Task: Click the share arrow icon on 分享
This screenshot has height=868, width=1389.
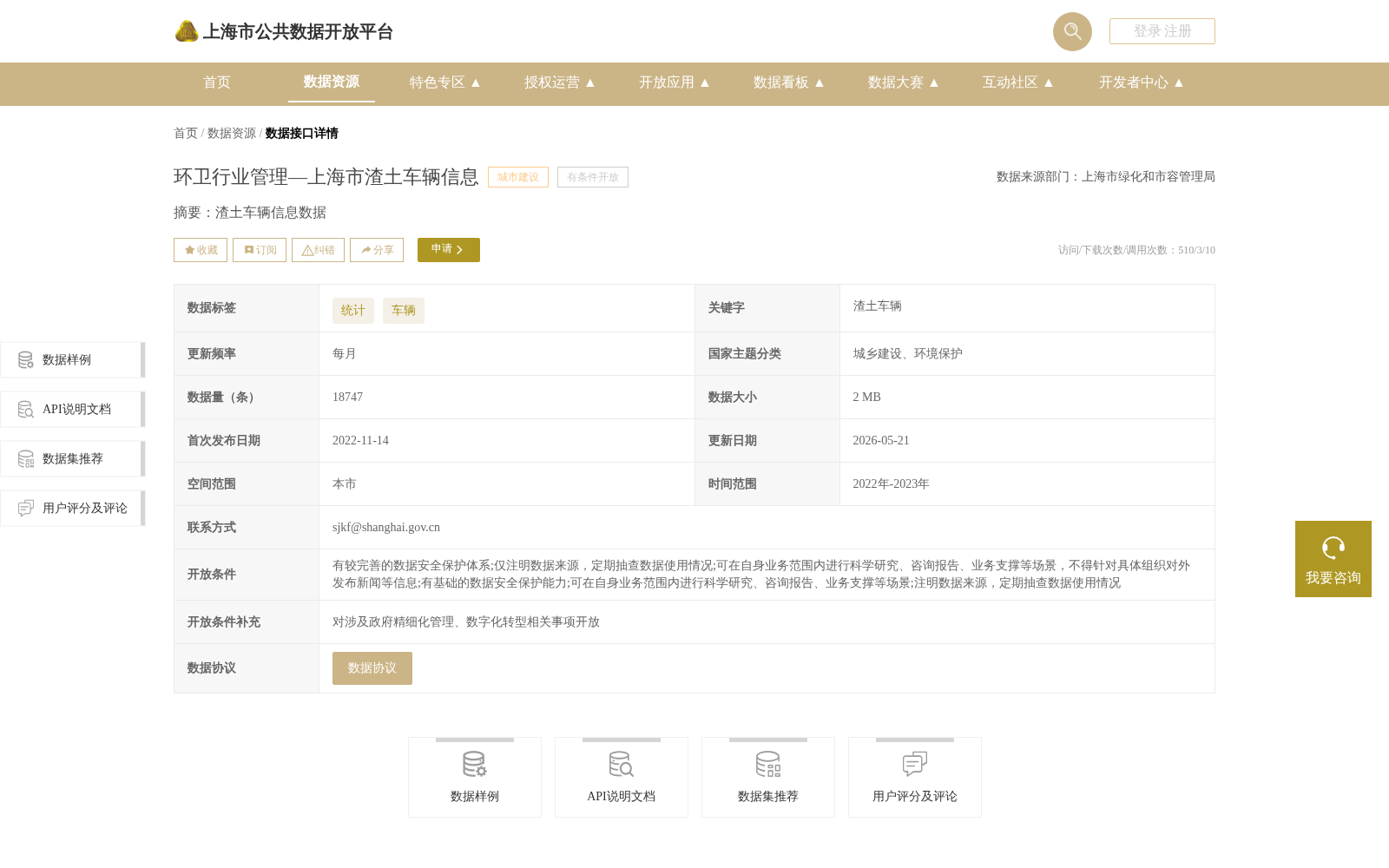Action: click(x=366, y=250)
